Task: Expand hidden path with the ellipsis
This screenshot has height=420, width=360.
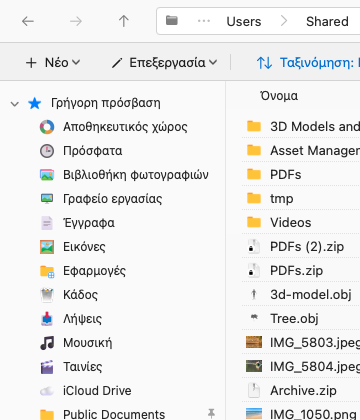Action: click(x=204, y=21)
